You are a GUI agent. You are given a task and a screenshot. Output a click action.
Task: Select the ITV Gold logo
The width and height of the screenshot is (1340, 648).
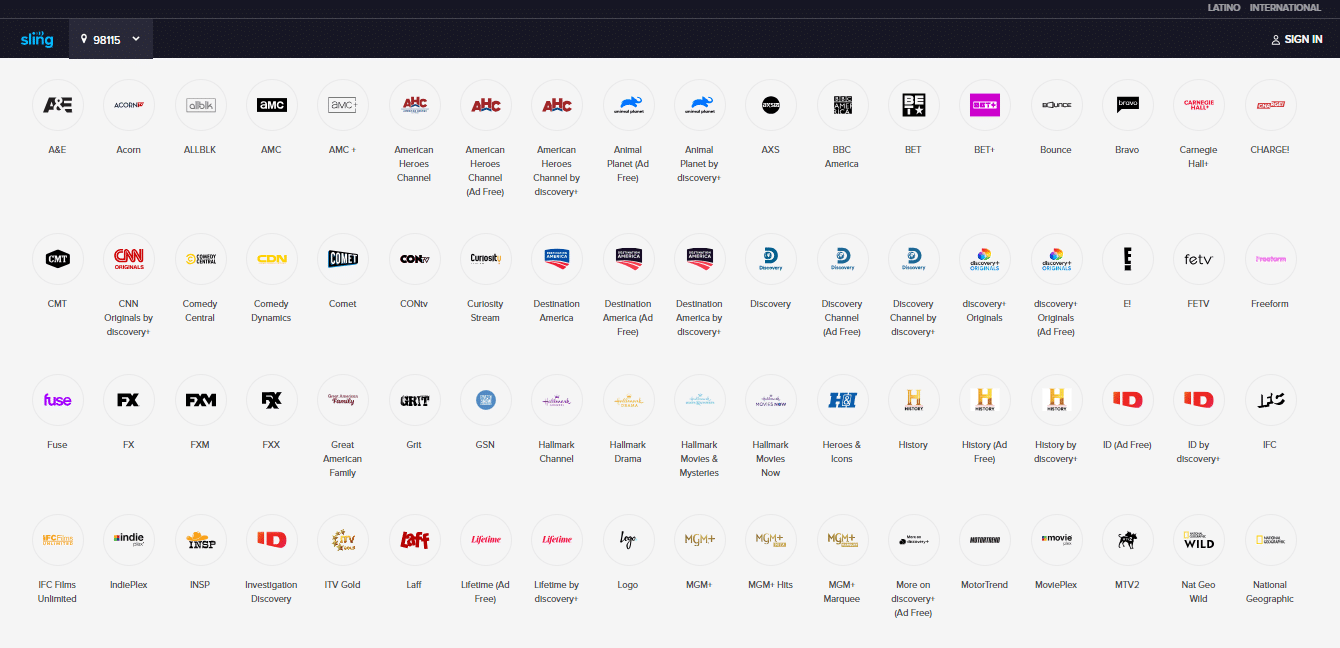pyautogui.click(x=343, y=540)
